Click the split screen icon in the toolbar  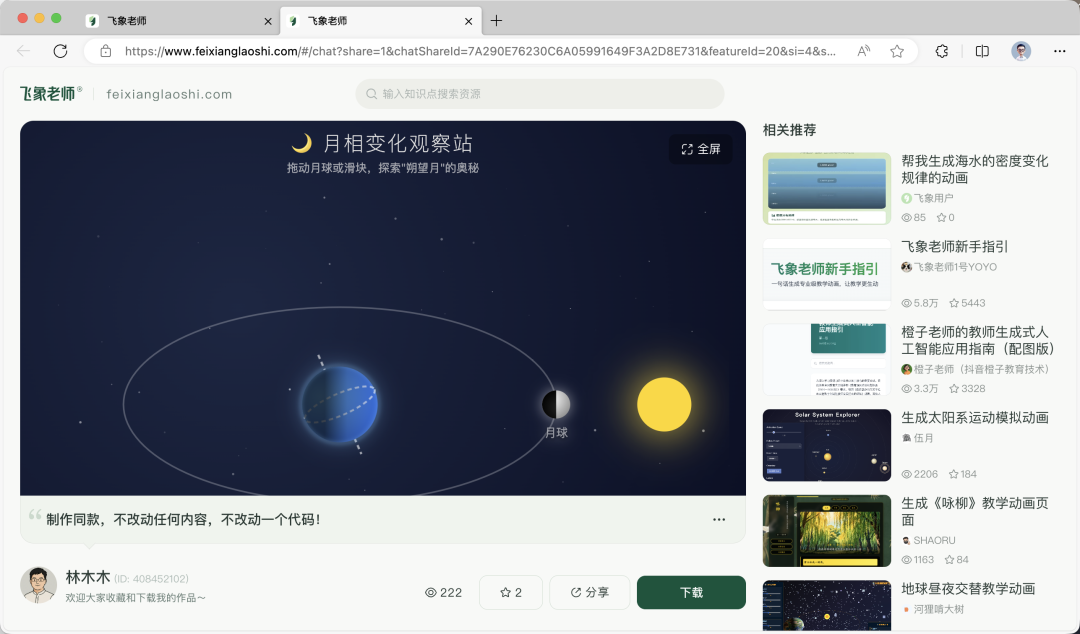click(981, 50)
